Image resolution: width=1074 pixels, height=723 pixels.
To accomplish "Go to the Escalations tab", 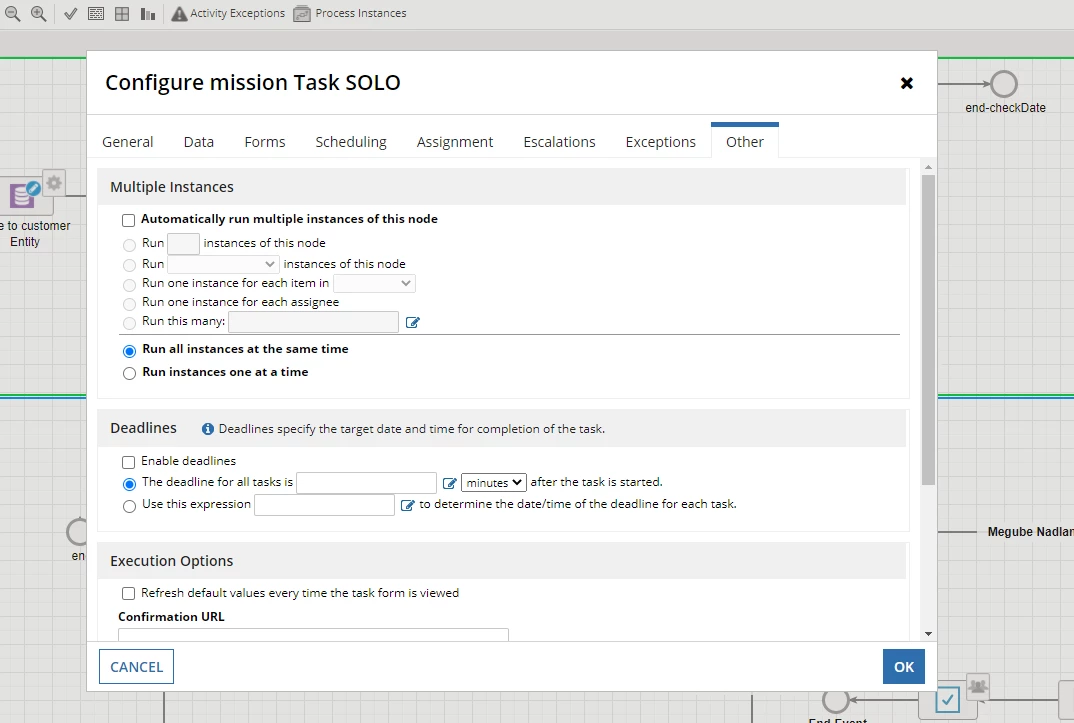I will [559, 142].
